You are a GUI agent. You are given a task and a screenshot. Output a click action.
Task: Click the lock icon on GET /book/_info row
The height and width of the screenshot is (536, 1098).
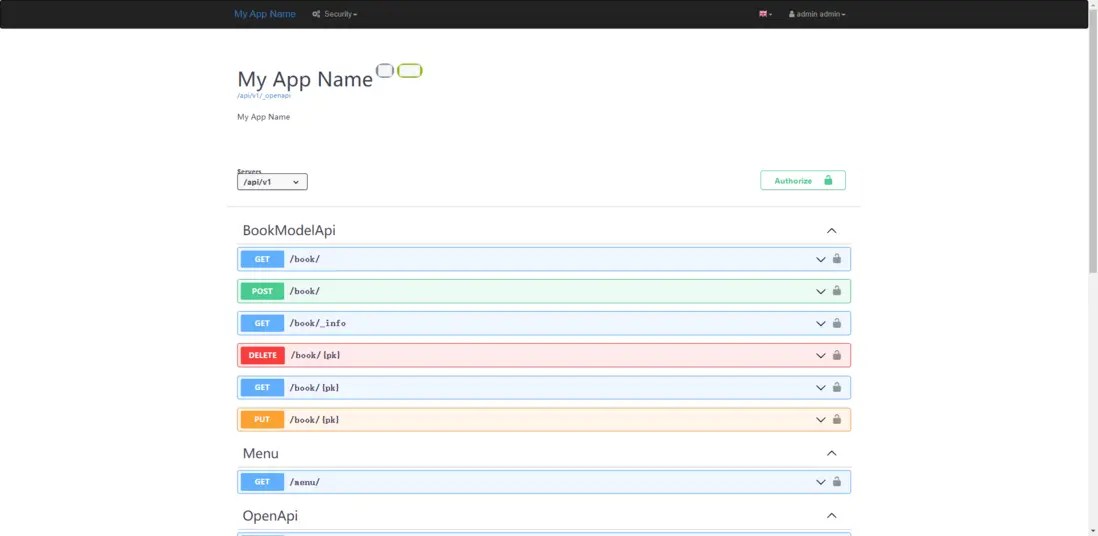click(837, 323)
